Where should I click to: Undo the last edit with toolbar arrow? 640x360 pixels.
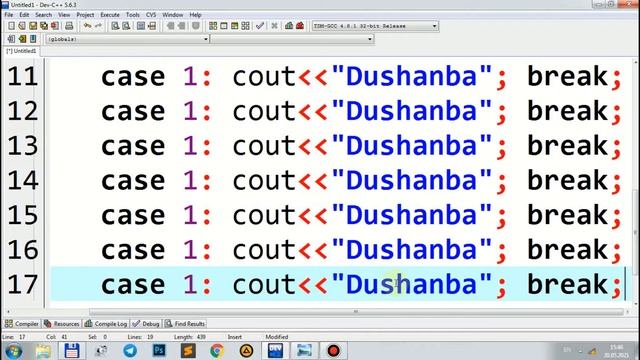pos(87,26)
